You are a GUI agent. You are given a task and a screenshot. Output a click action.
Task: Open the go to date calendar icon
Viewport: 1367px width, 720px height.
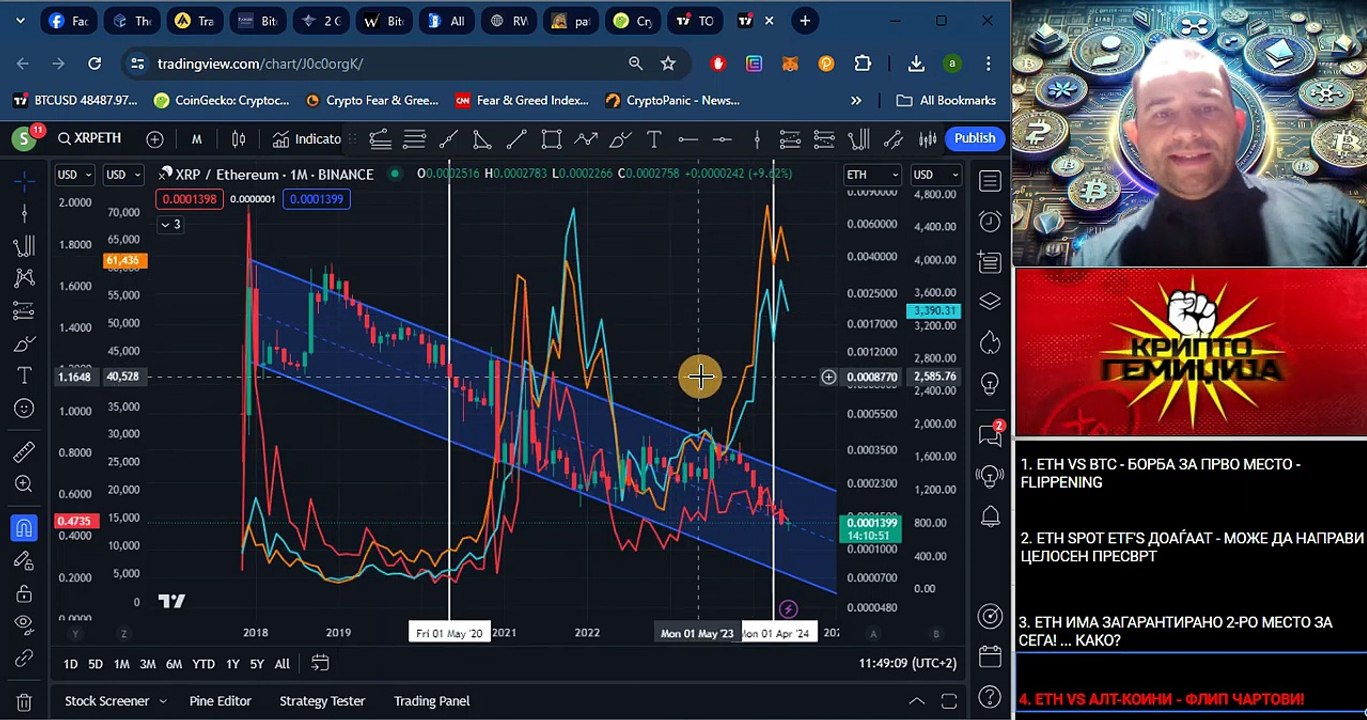(x=320, y=663)
